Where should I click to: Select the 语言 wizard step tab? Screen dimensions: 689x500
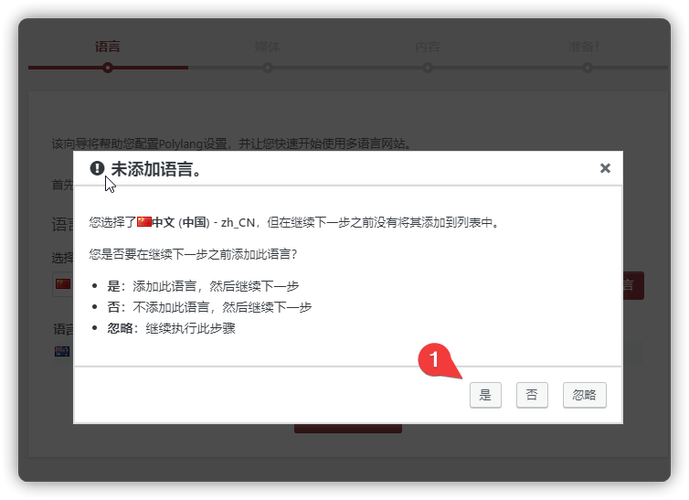coord(107,46)
